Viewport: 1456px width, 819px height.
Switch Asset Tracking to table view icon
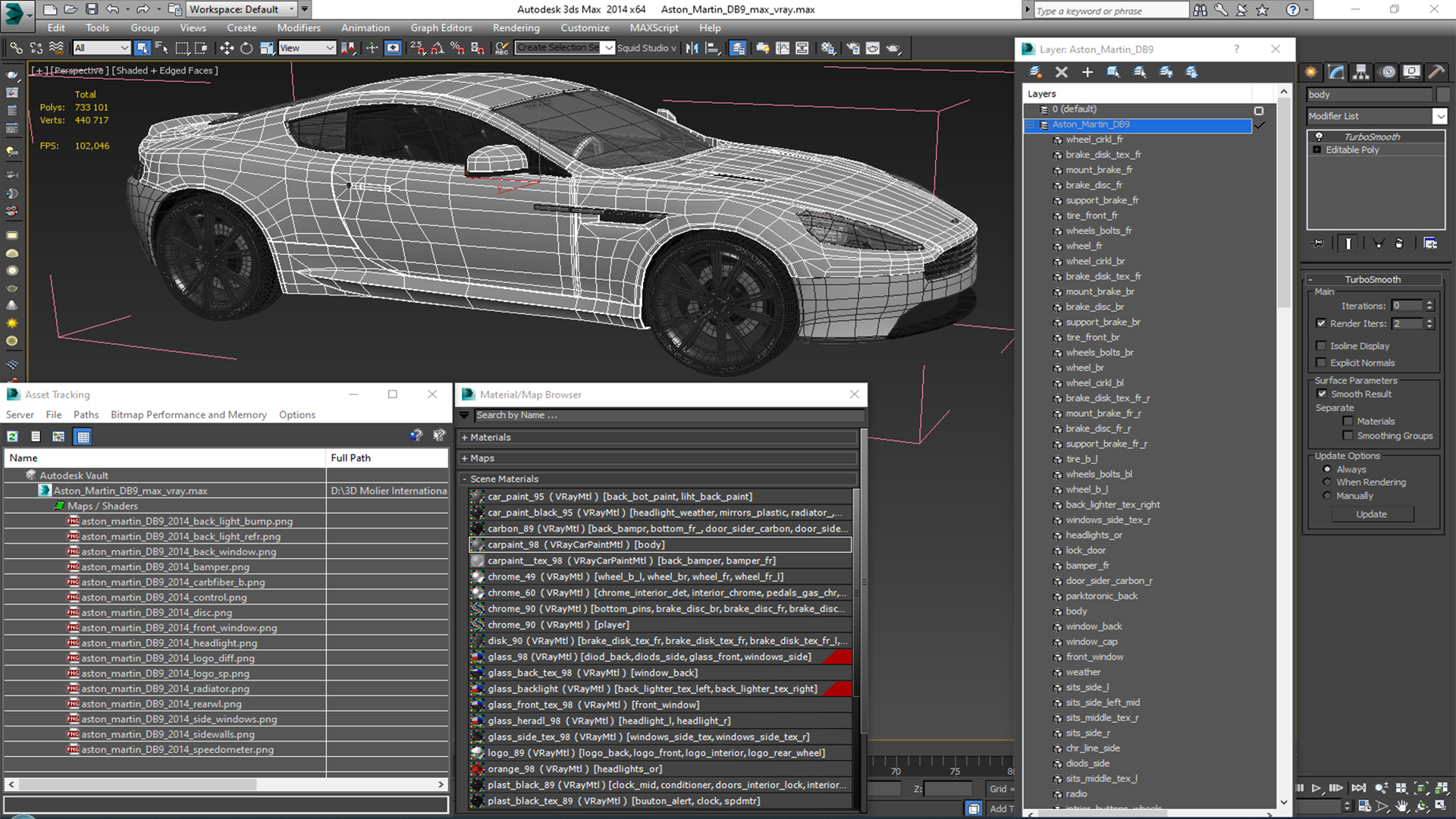click(x=83, y=436)
